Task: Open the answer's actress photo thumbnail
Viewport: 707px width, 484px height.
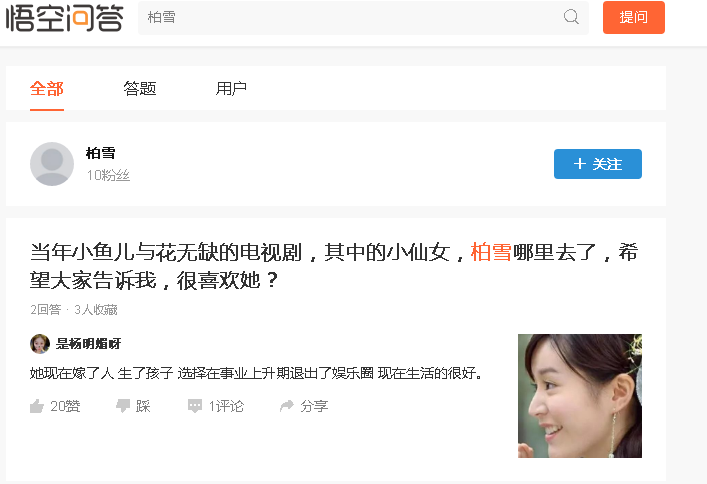Action: pos(579,396)
